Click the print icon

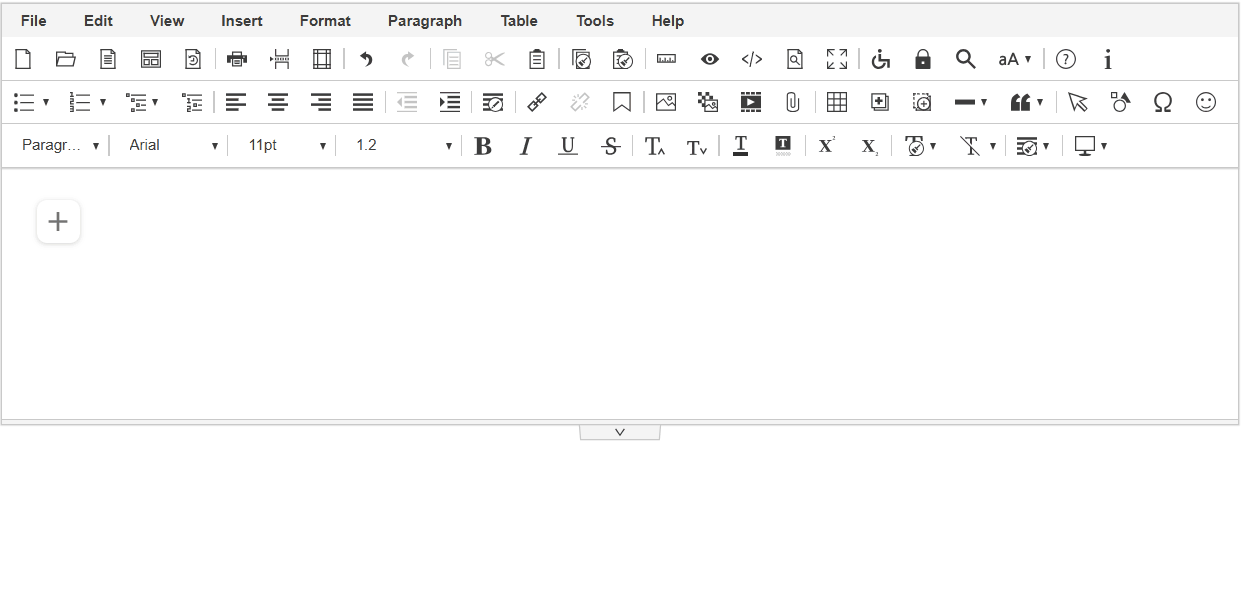pos(237,59)
